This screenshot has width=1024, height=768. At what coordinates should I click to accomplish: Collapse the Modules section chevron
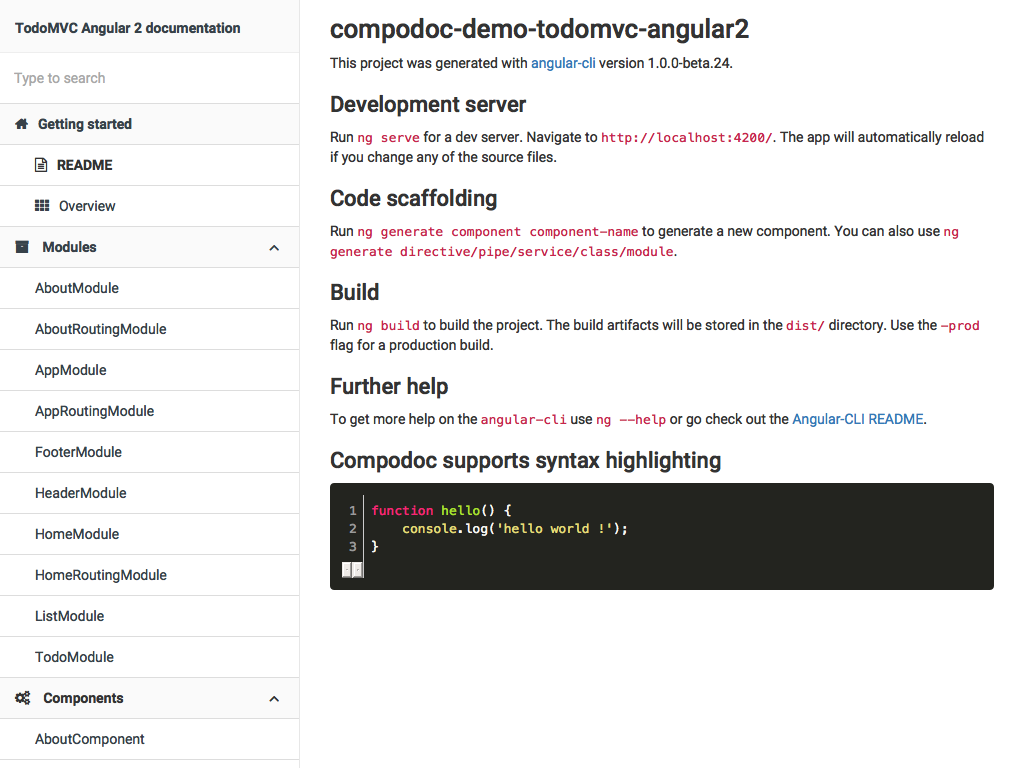pyautogui.click(x=274, y=248)
